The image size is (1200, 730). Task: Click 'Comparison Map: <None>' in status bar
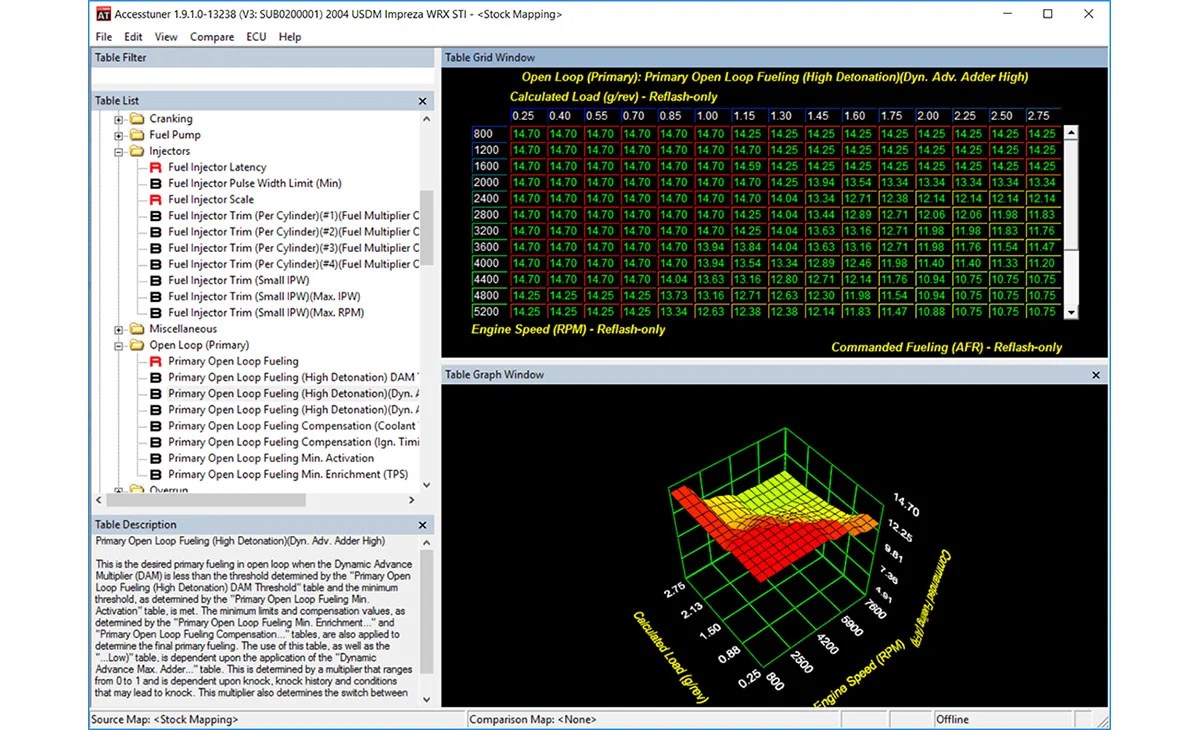[x=533, y=719]
